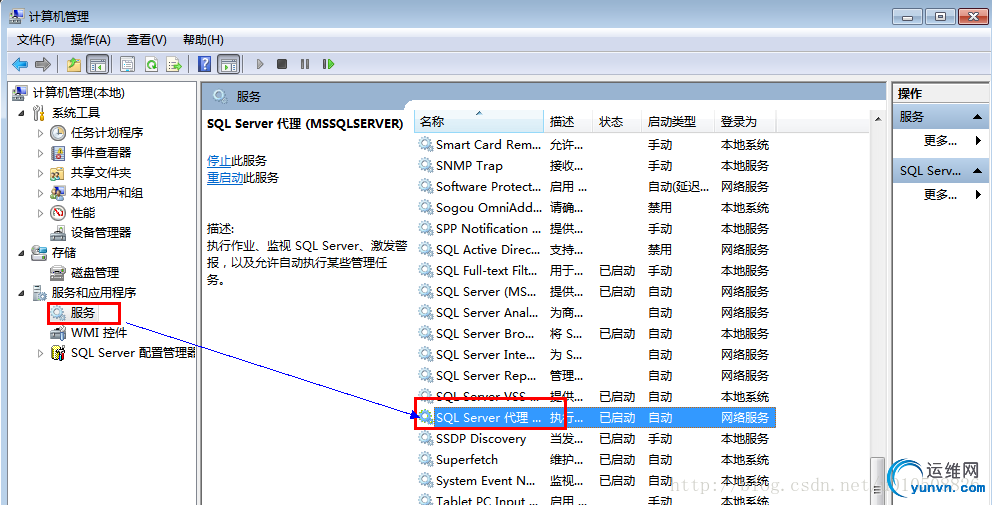Expand the 任务计划程序 node arrow

[x=40, y=134]
